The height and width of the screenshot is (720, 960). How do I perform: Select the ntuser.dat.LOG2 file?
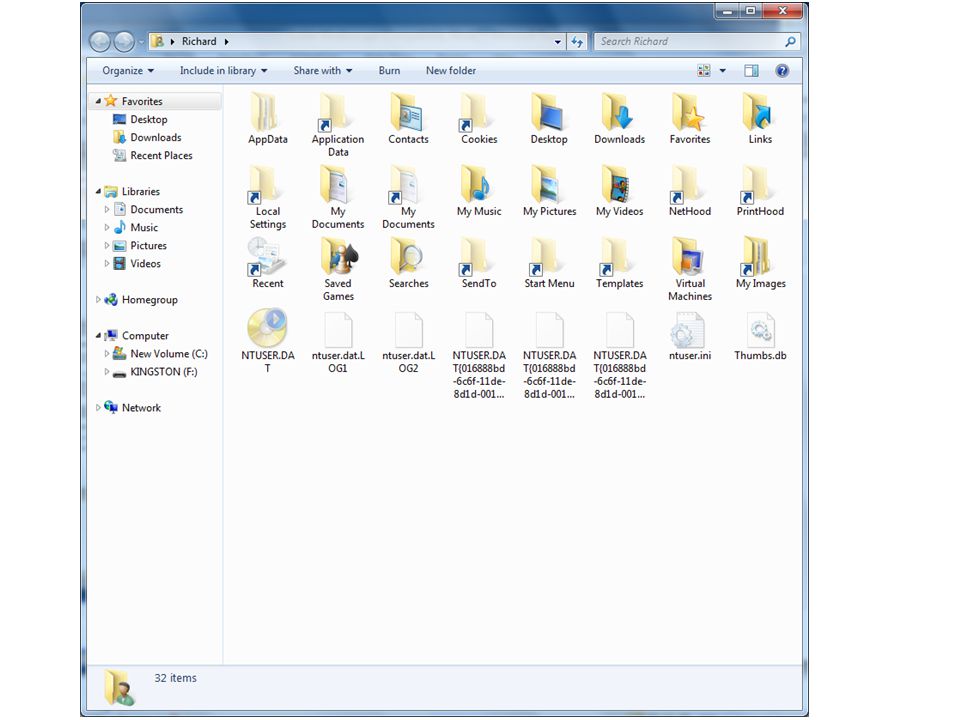[408, 329]
